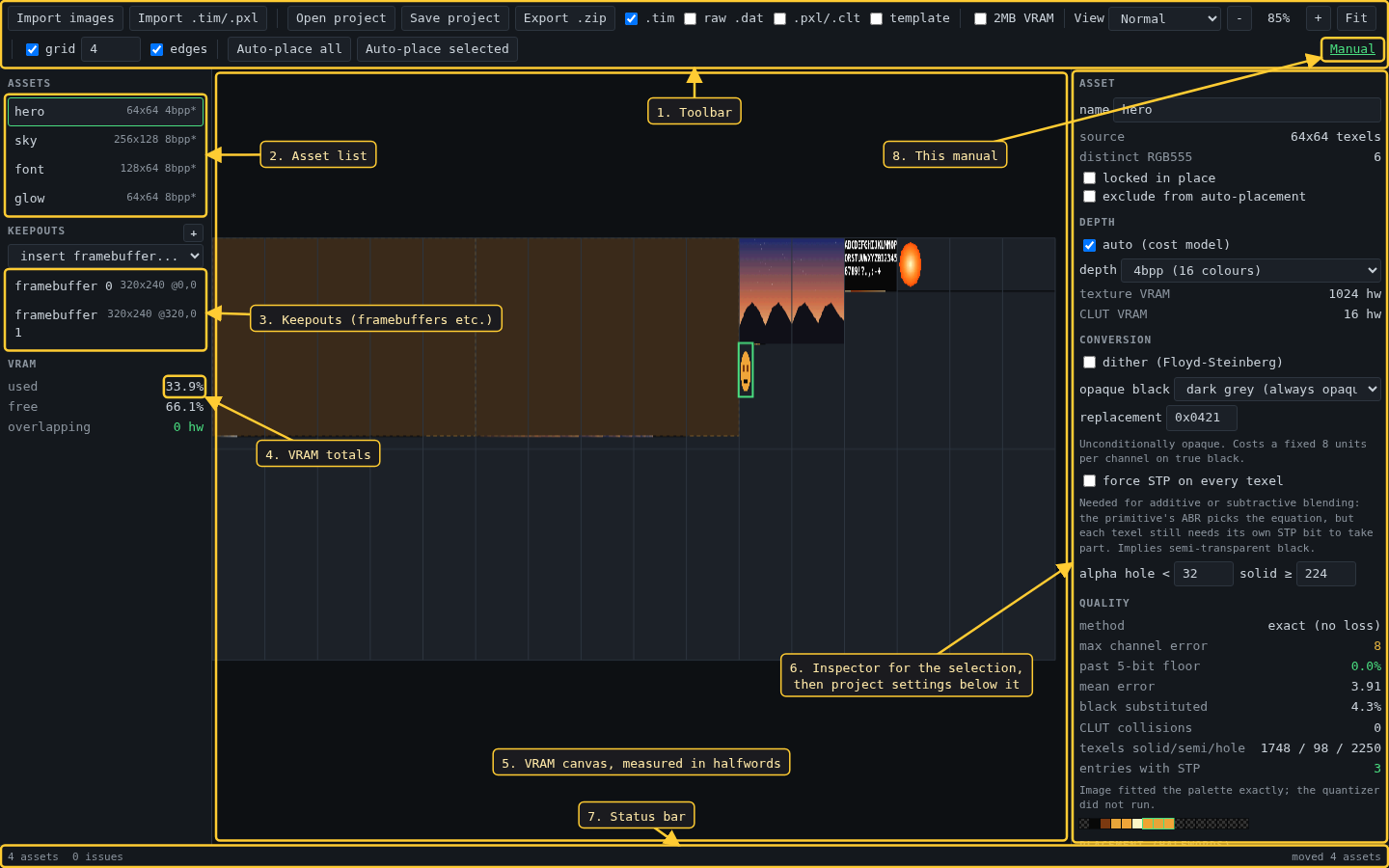Image resolution: width=1389 pixels, height=868 pixels.
Task: Click '4 assets' in status bar
Action: 33,856
